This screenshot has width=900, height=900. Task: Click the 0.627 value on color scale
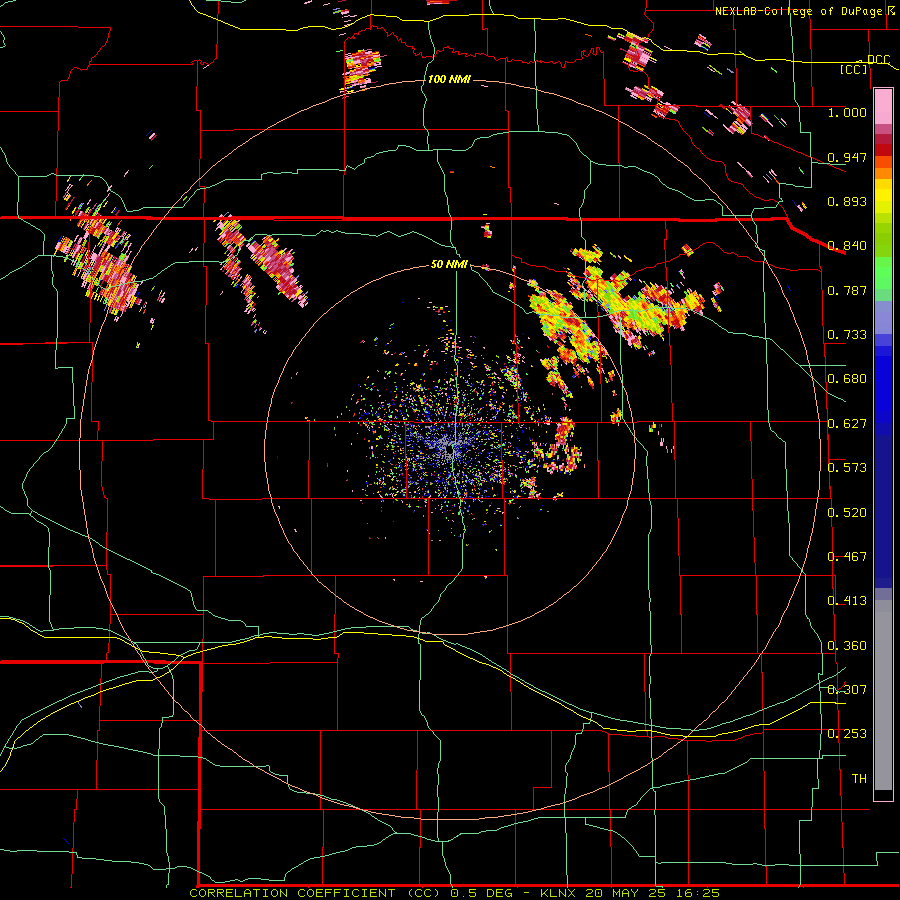tap(847, 424)
